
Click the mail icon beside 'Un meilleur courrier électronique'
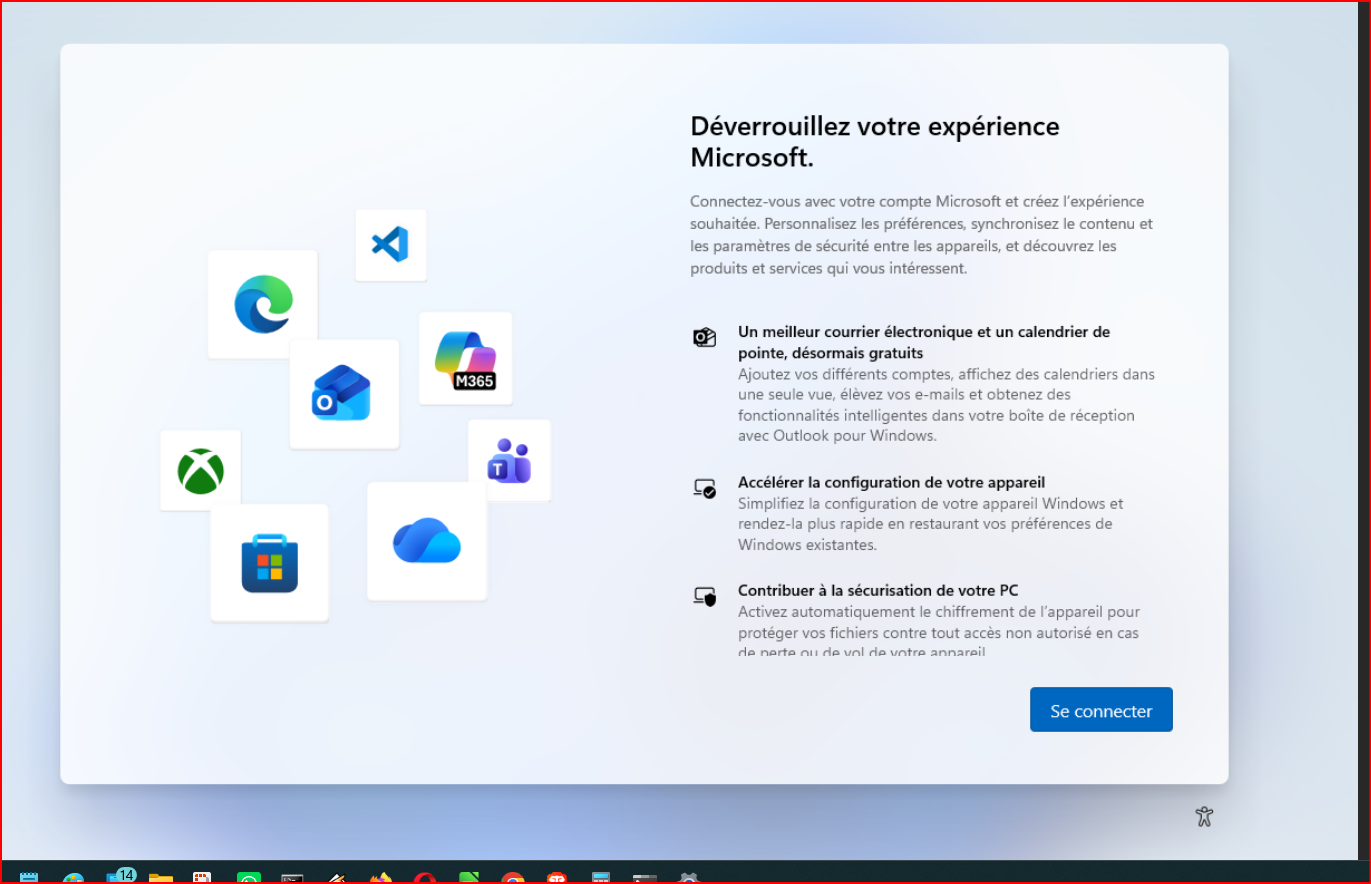(705, 338)
